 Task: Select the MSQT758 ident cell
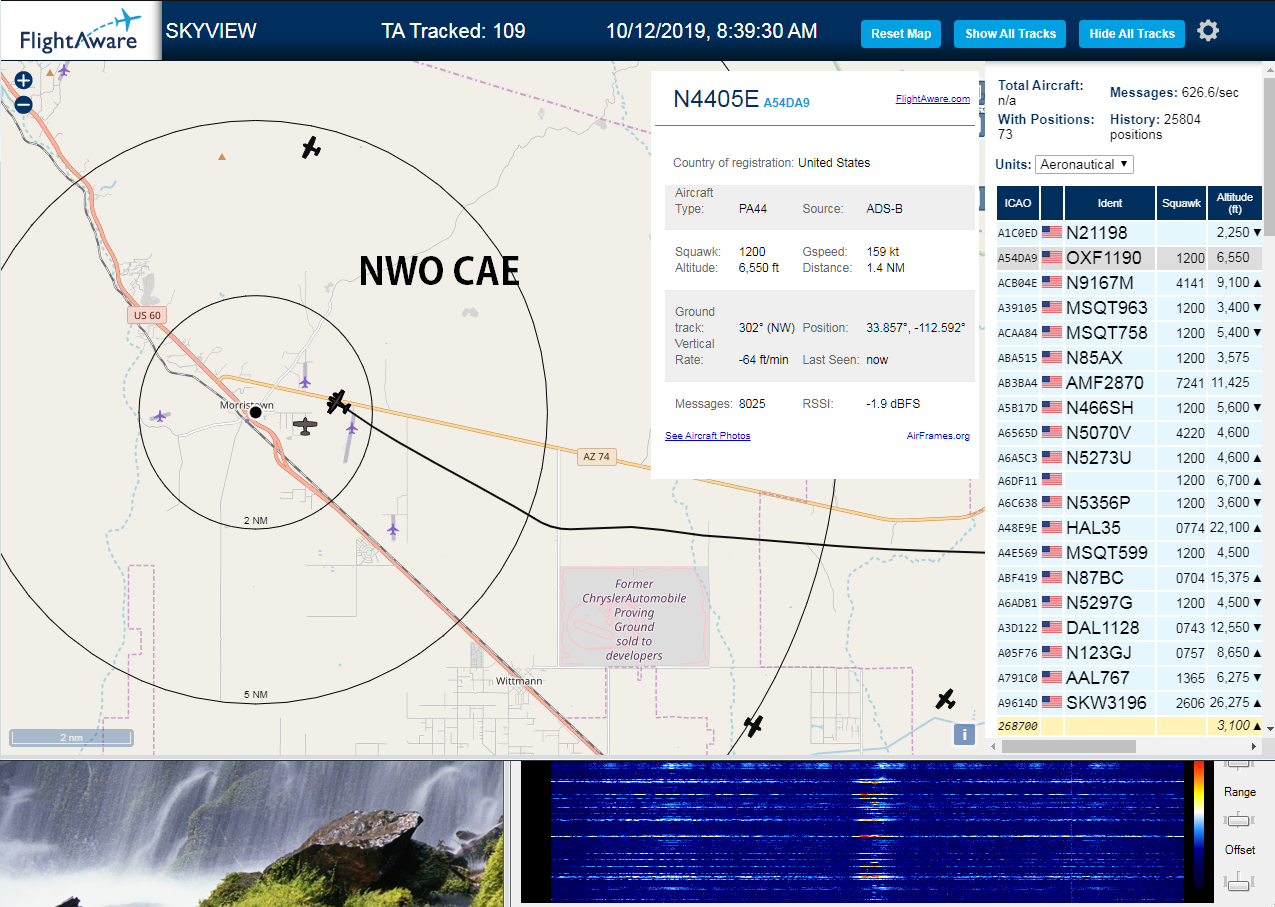coord(1110,332)
